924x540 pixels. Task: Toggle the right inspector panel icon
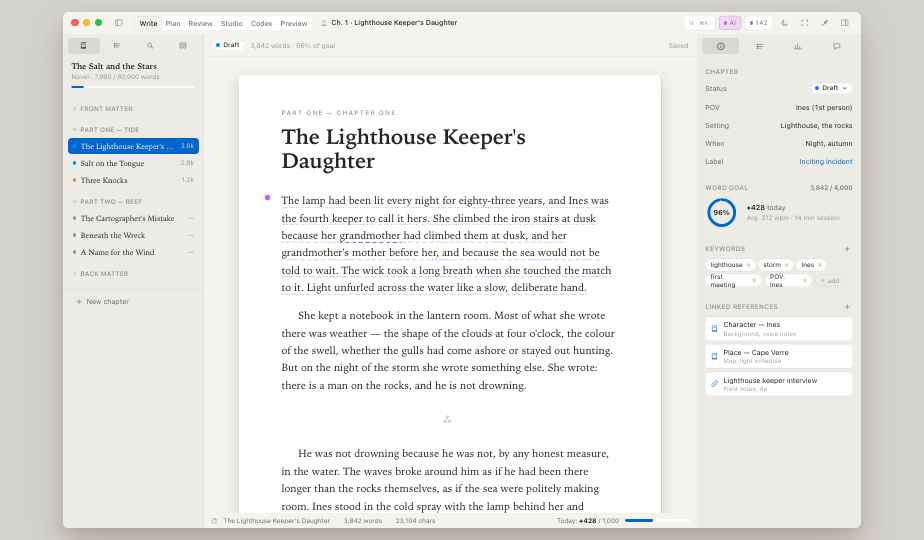point(844,23)
